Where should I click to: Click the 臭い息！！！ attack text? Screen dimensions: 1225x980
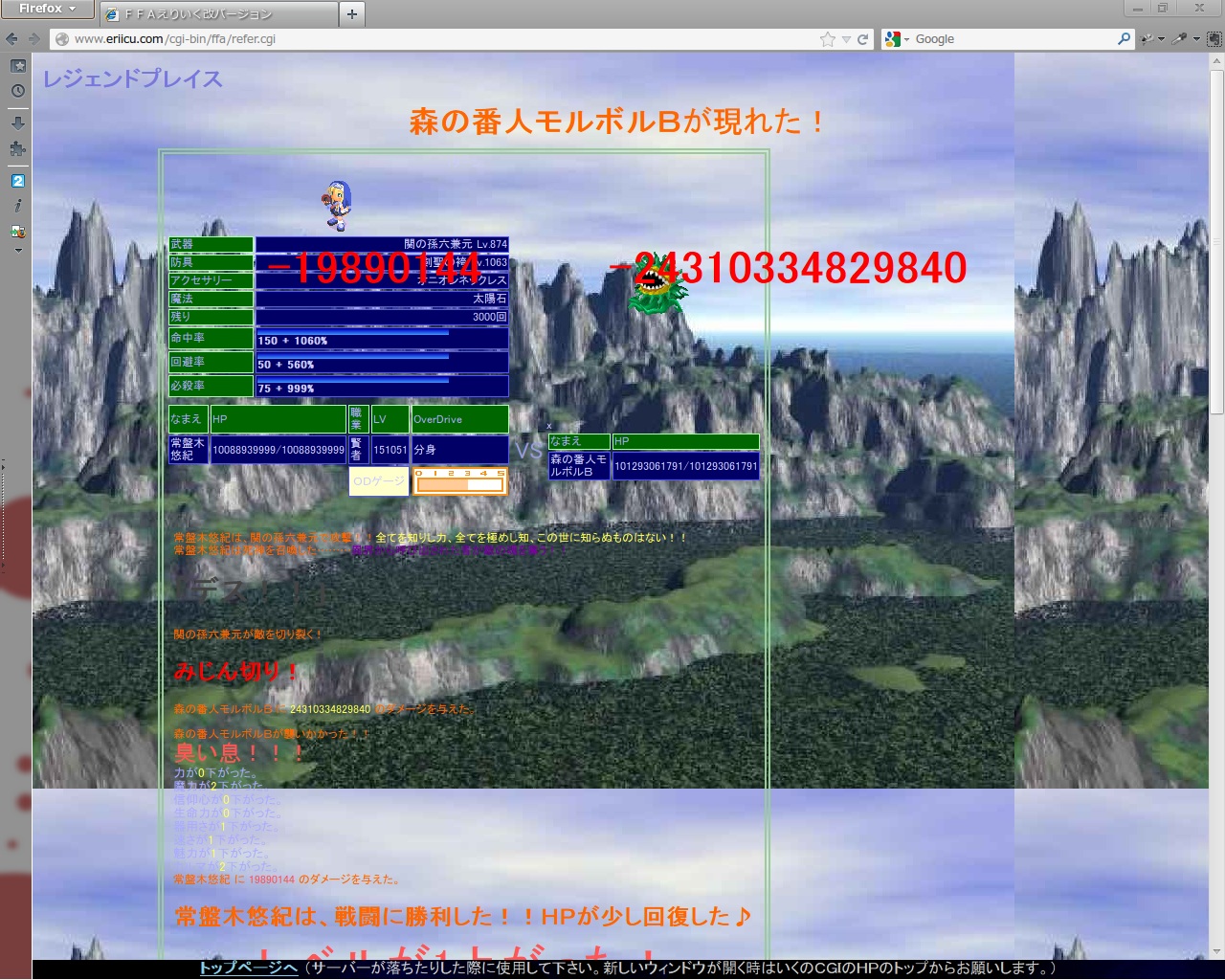point(240,753)
